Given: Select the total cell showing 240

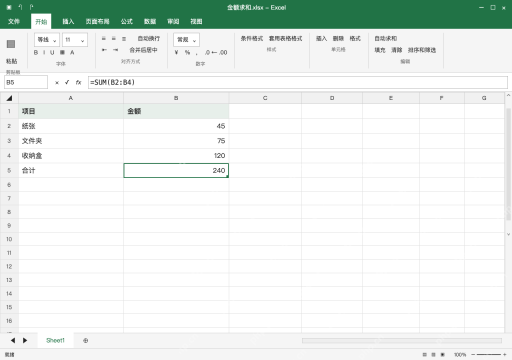Looking at the screenshot, I should coord(176,170).
